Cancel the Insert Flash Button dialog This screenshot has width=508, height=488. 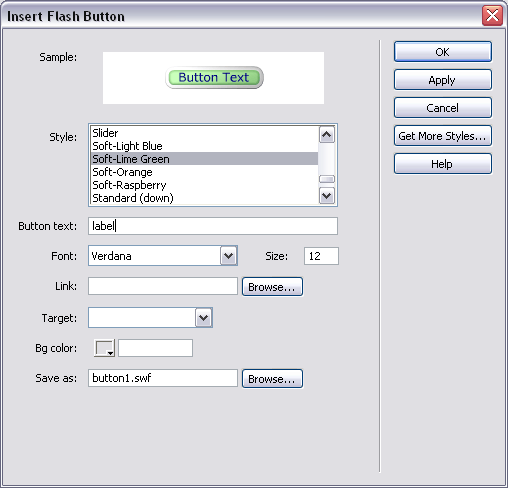(x=442, y=108)
